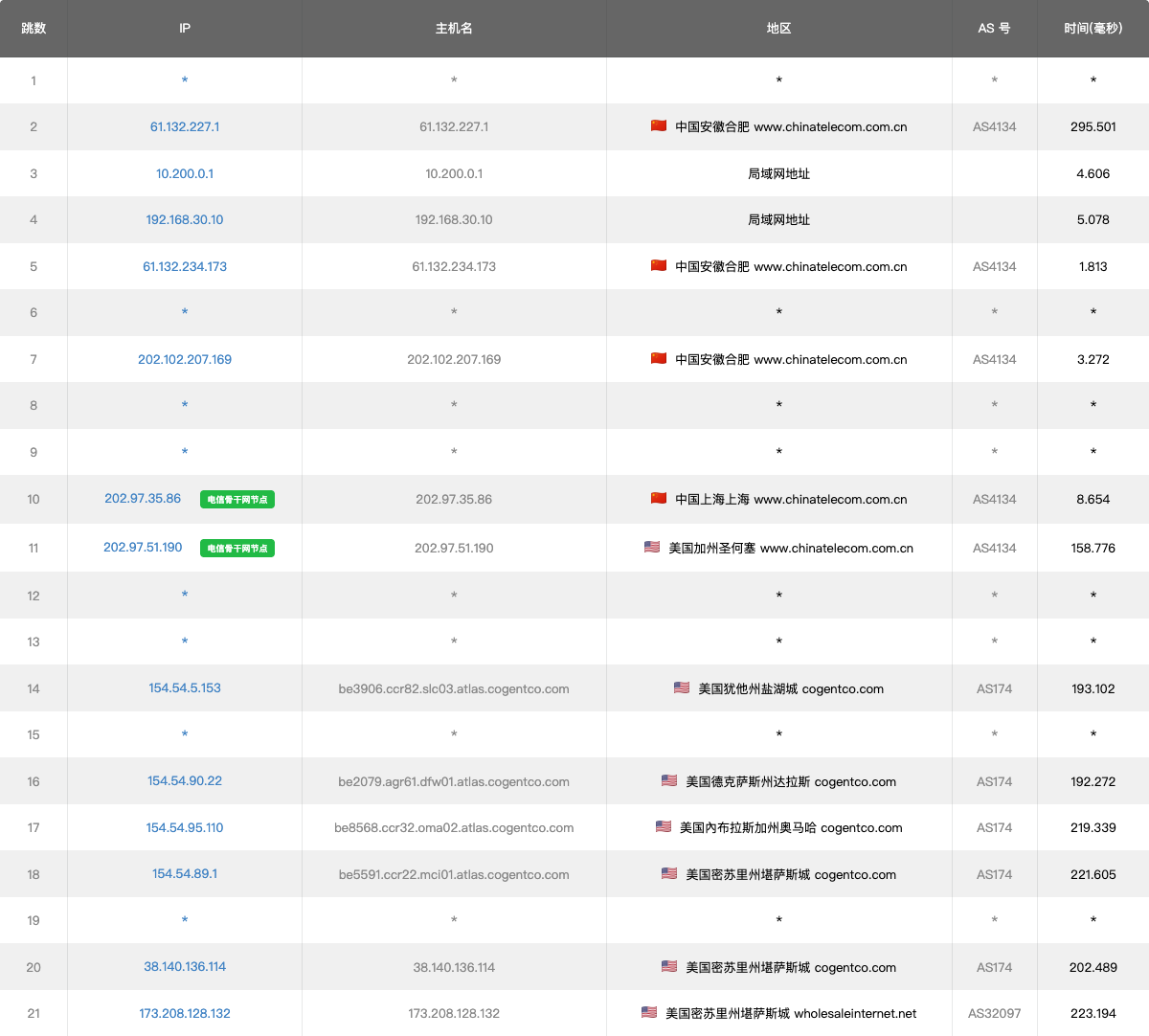The width and height of the screenshot is (1149, 1036).
Task: Click the US flag beside 美国内布拉斯加州奥马哈
Action: click(664, 827)
